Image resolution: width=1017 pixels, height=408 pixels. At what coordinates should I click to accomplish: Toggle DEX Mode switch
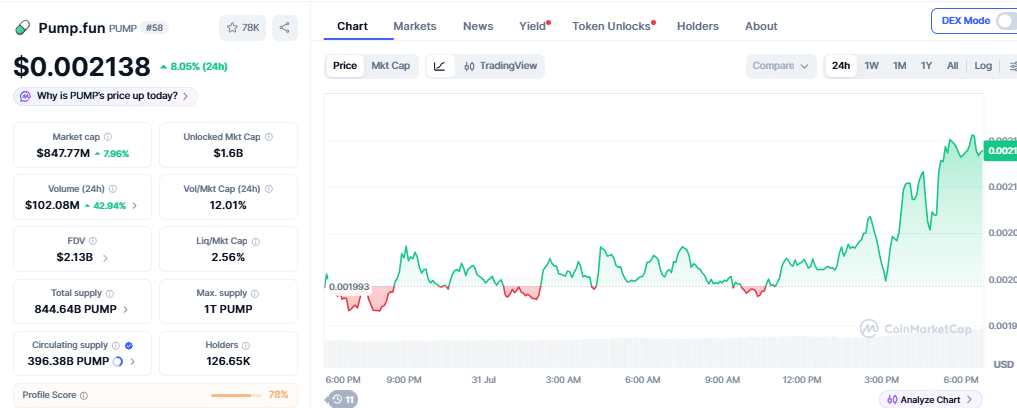(x=1005, y=21)
